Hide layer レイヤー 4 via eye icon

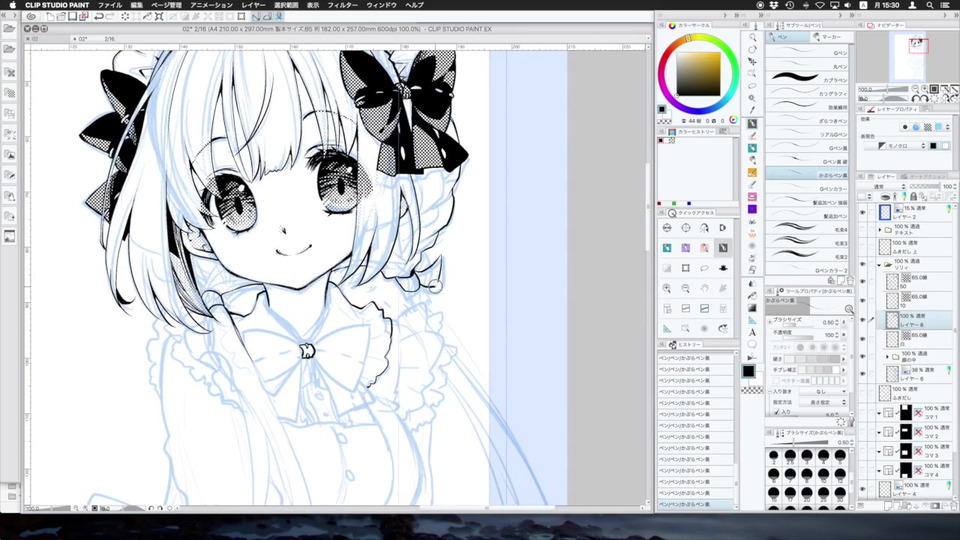(x=863, y=489)
